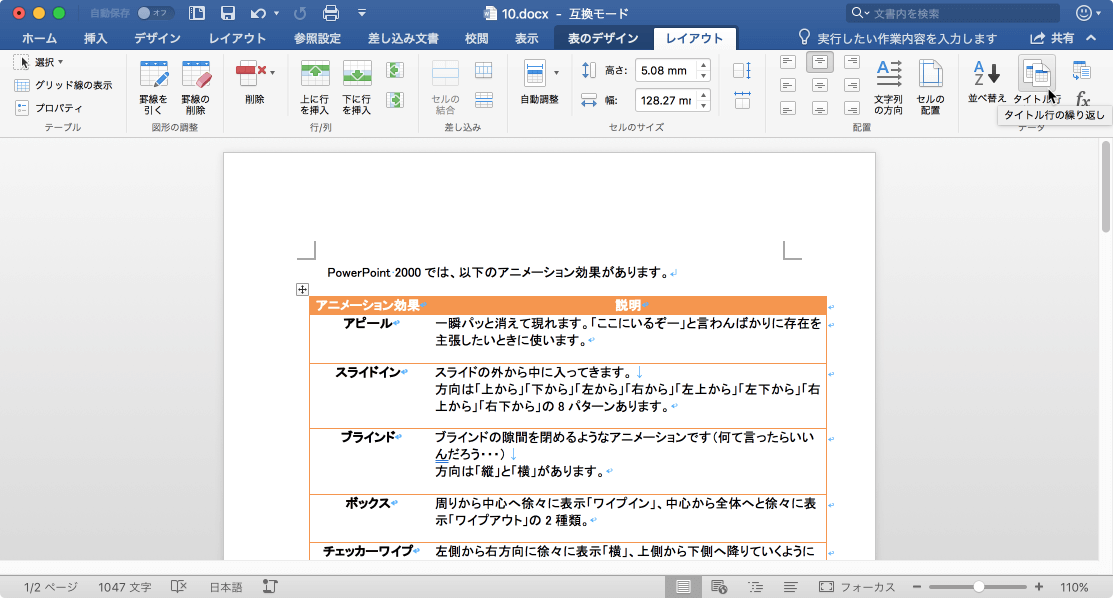Open the 参照設定 tab
The image size is (1113, 598).
(x=317, y=38)
